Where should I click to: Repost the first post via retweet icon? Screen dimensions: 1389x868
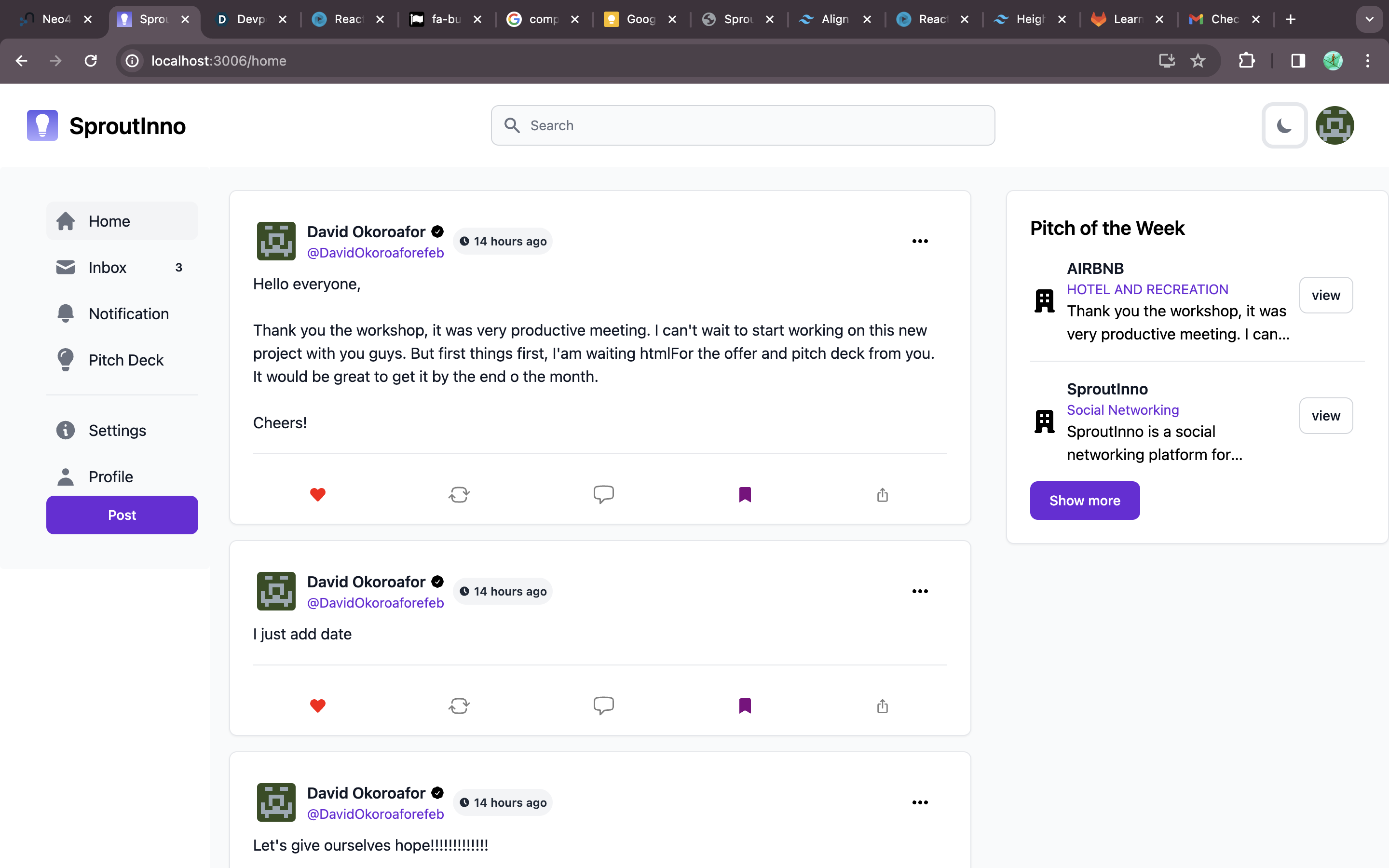(x=459, y=494)
